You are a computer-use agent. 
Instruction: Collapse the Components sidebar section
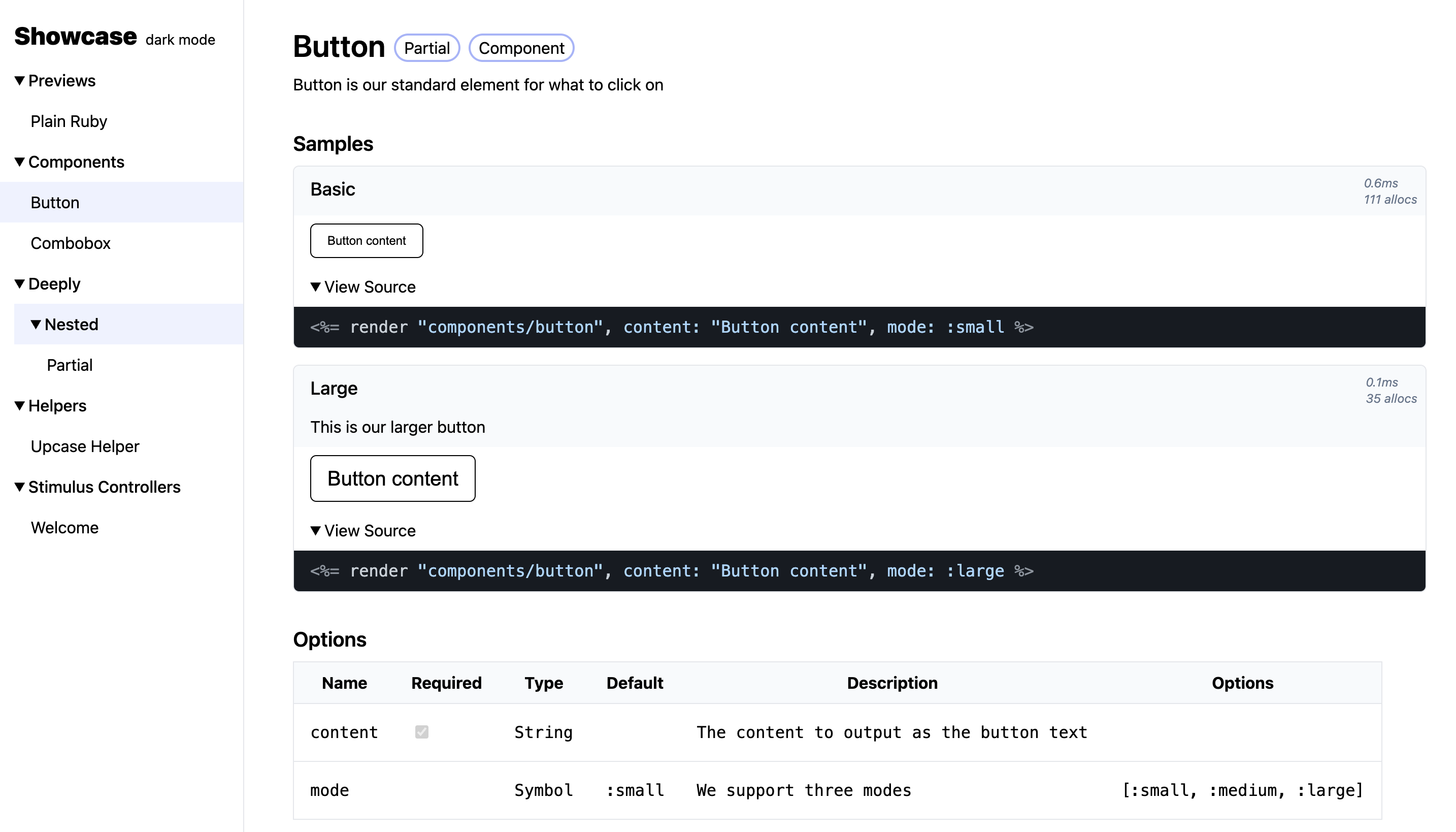click(x=69, y=162)
